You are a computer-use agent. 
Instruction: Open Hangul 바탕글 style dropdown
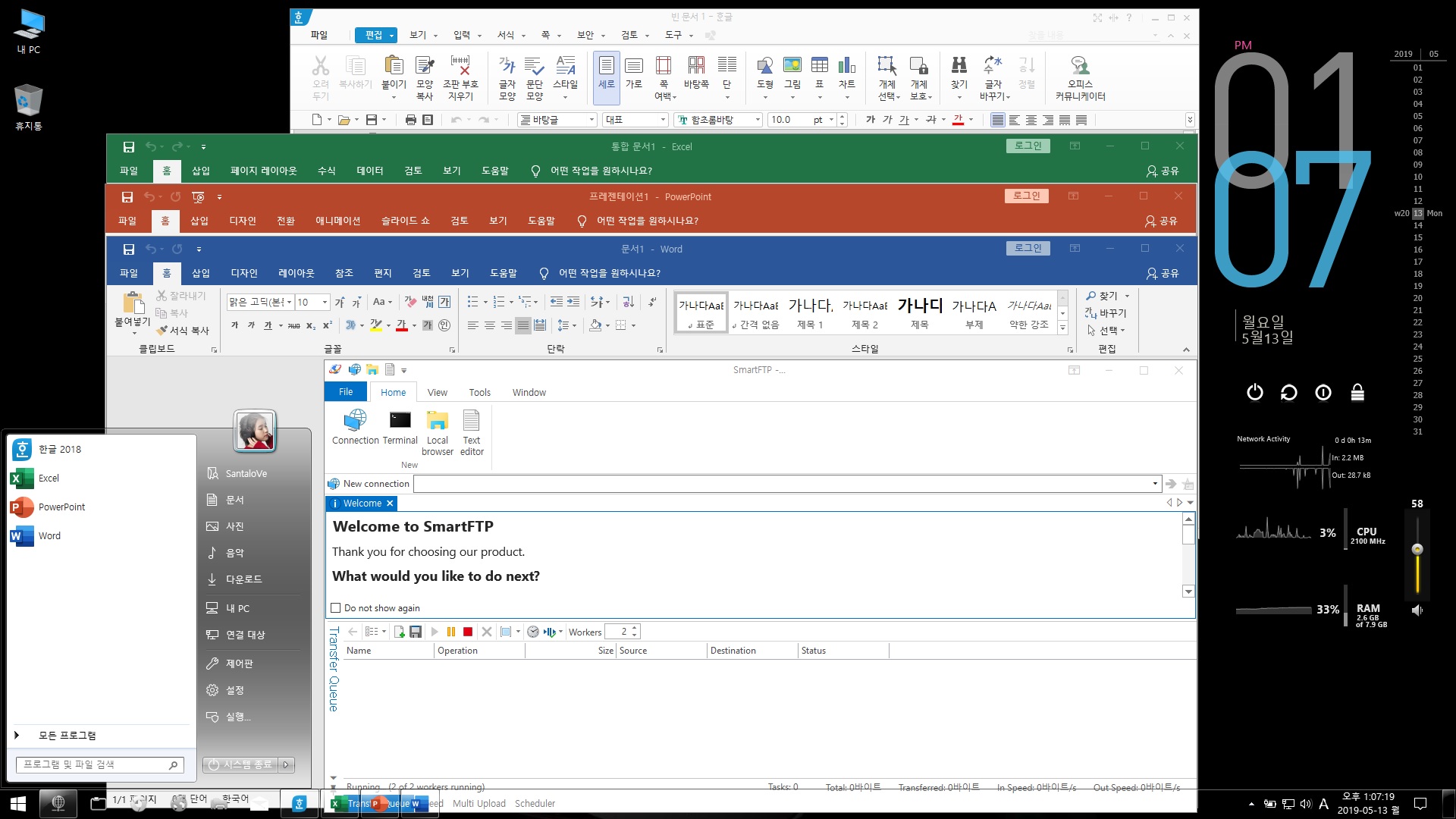pos(592,120)
